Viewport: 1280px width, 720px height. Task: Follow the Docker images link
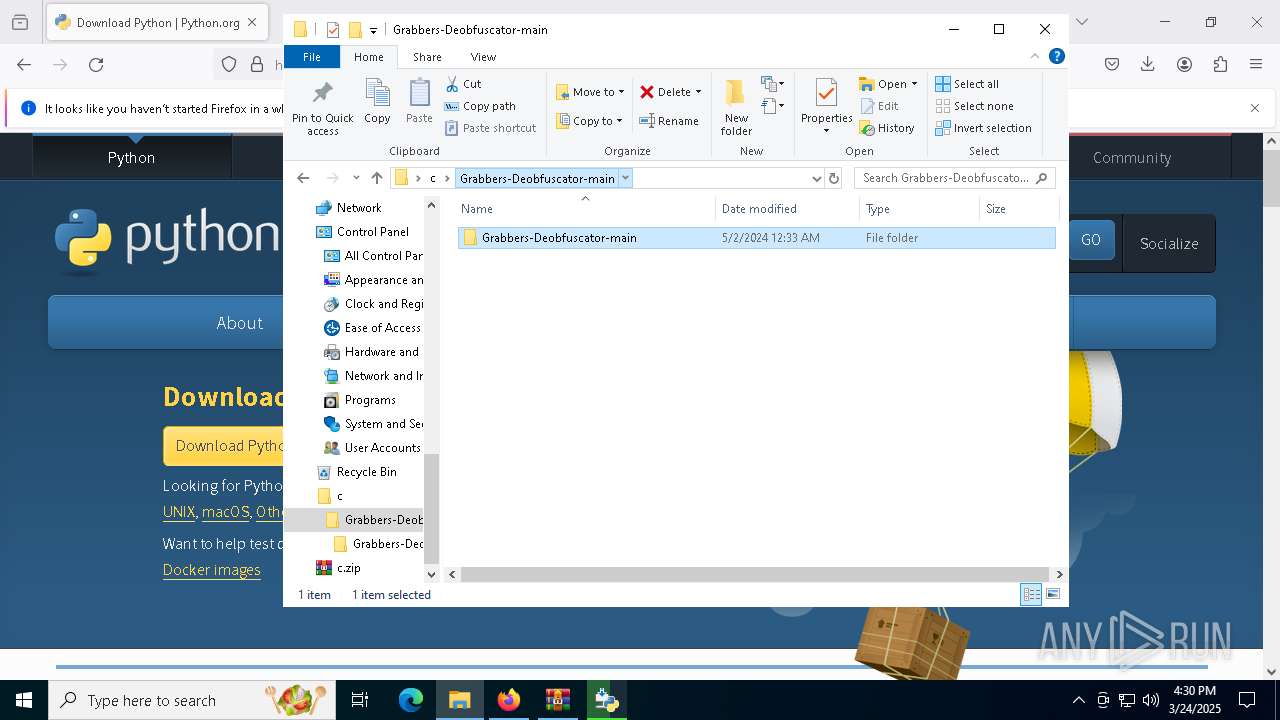[212, 570]
